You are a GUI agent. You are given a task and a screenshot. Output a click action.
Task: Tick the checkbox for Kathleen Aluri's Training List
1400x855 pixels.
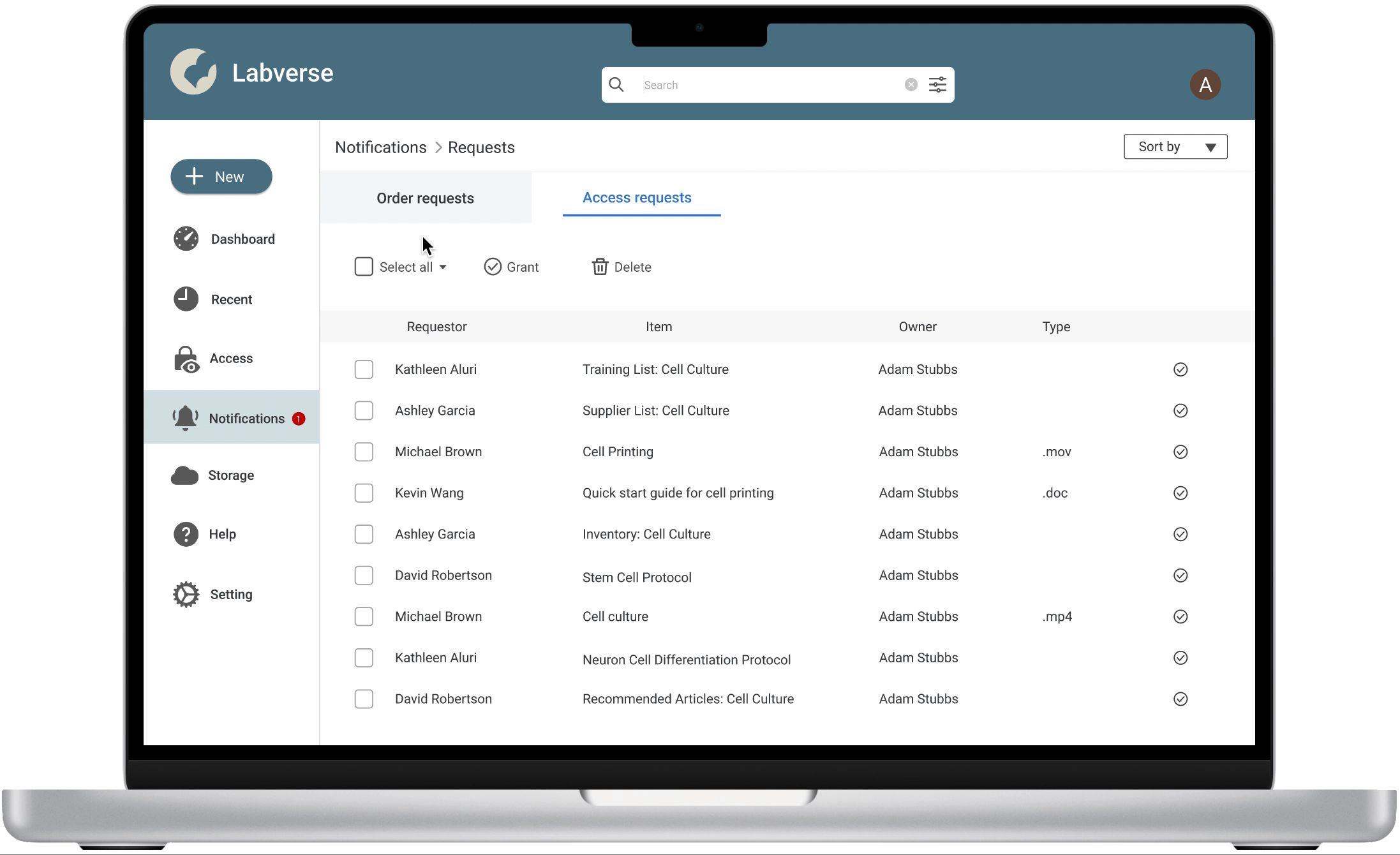364,369
